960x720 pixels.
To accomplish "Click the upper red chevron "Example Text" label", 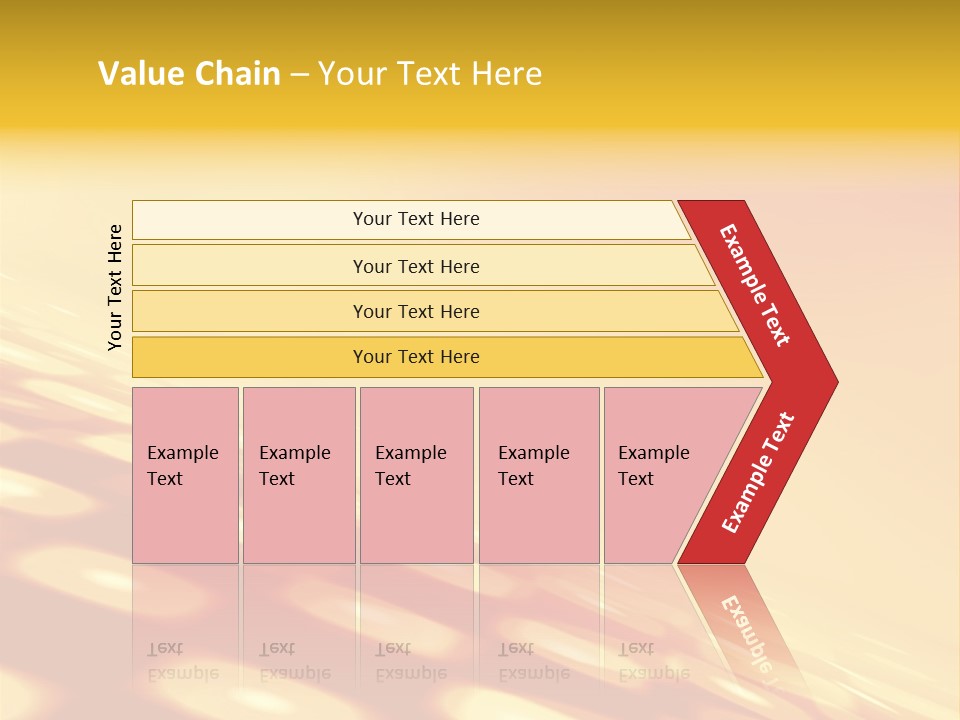I will [756, 285].
